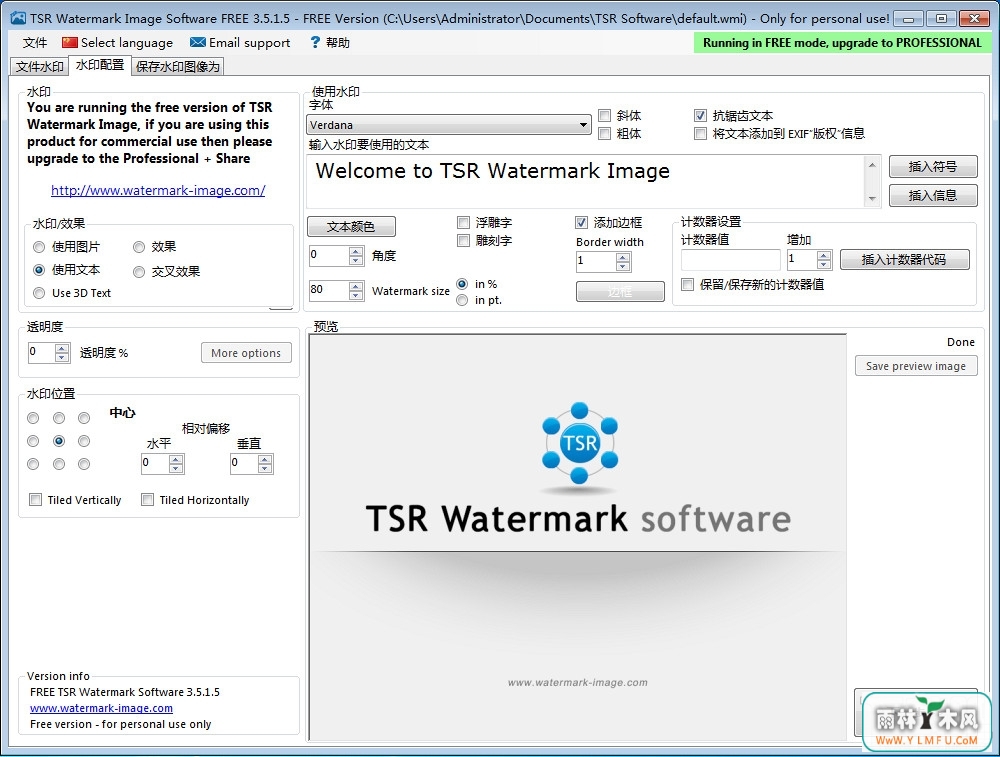Enable the 斜体 italic checkbox
1000x757 pixels.
click(605, 115)
